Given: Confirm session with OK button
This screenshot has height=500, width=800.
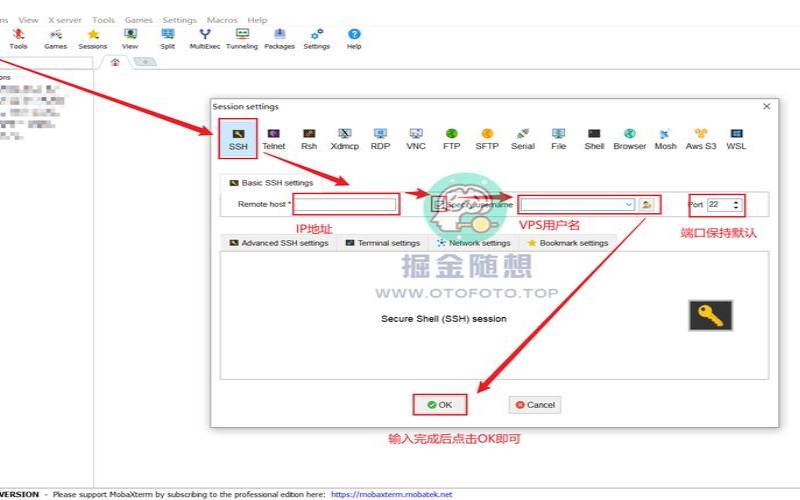Looking at the screenshot, I should pyautogui.click(x=440, y=405).
